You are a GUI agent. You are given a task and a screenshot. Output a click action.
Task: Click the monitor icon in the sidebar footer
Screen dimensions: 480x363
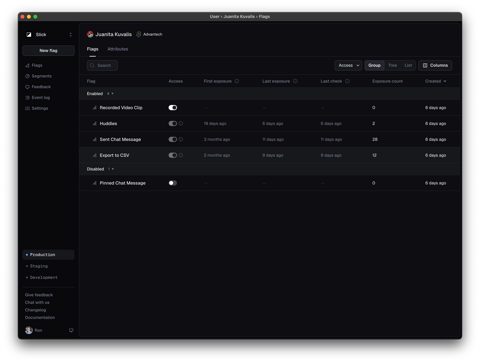pyautogui.click(x=71, y=330)
